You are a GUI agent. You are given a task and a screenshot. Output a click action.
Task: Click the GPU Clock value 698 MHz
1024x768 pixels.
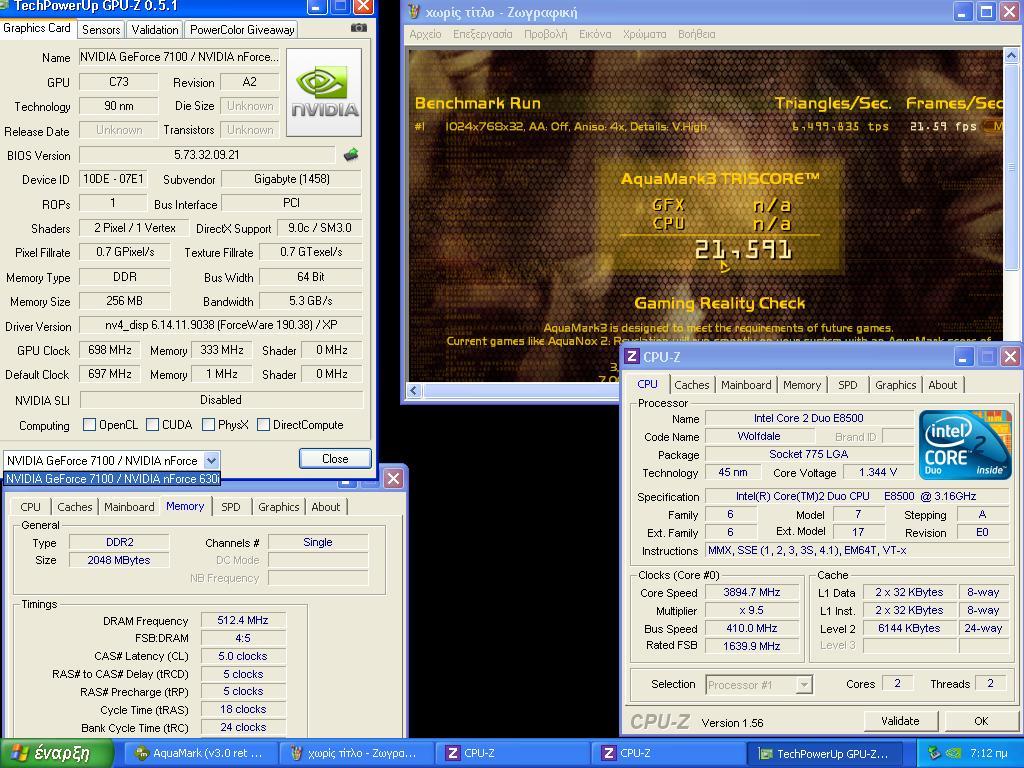pos(110,350)
